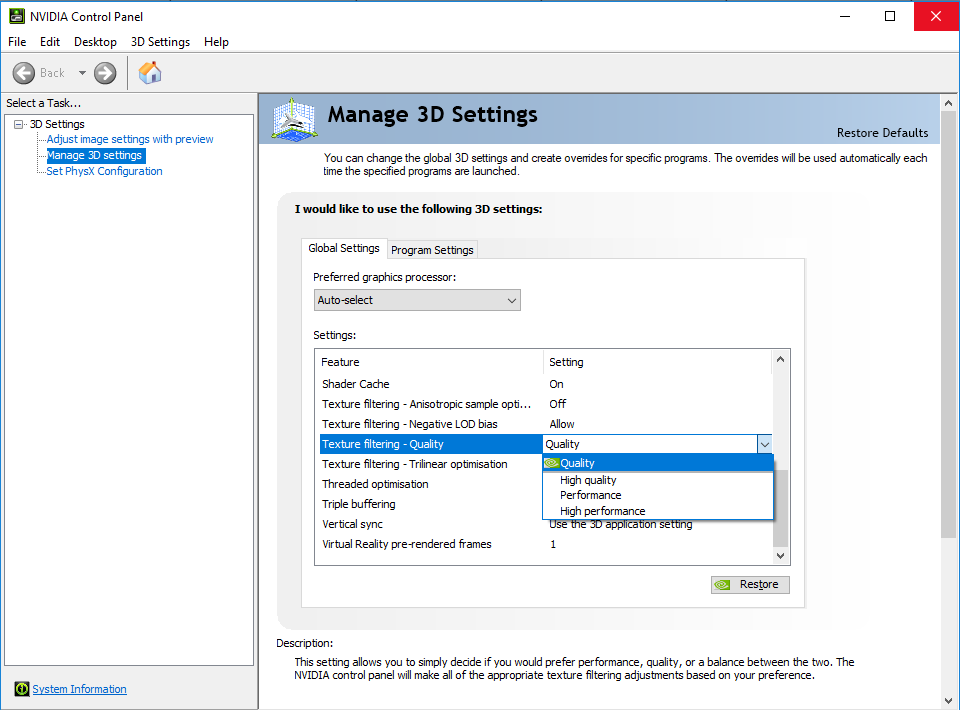
Task: Select the Threaded optimisation row
Action: pos(429,484)
